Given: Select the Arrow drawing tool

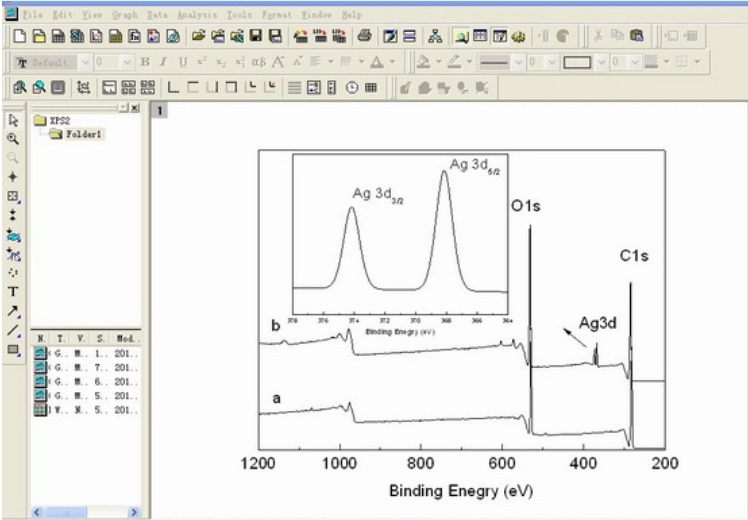Looking at the screenshot, I should pos(13,311).
